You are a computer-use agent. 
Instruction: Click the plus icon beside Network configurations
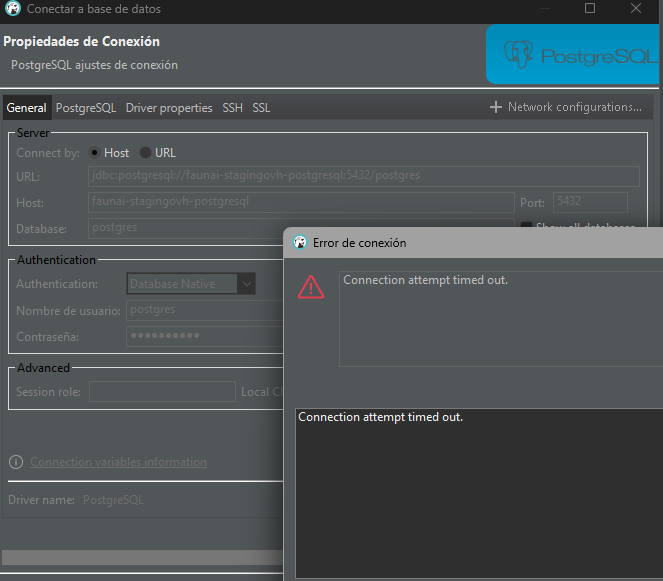coord(495,107)
